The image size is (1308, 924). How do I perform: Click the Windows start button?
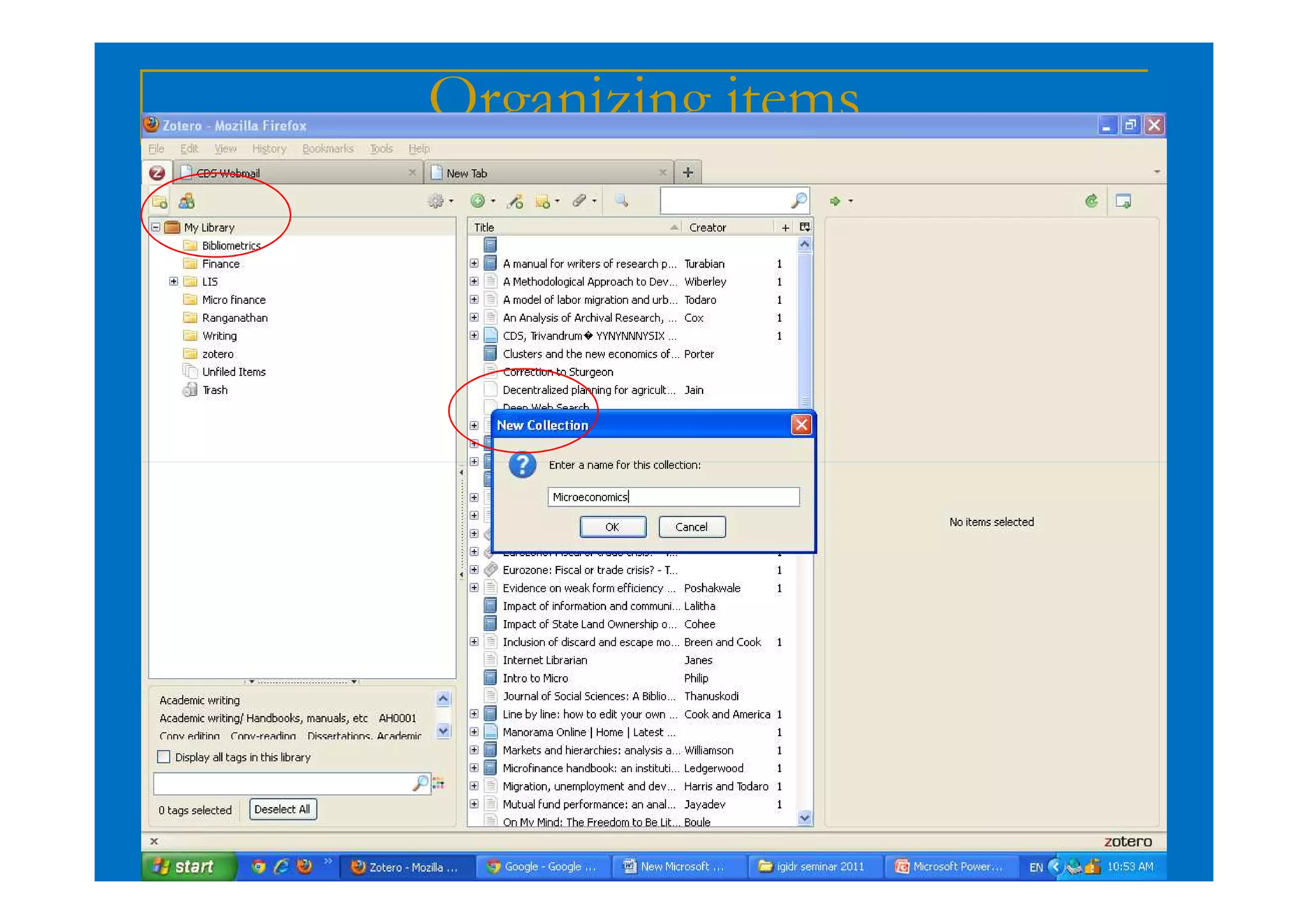click(186, 867)
